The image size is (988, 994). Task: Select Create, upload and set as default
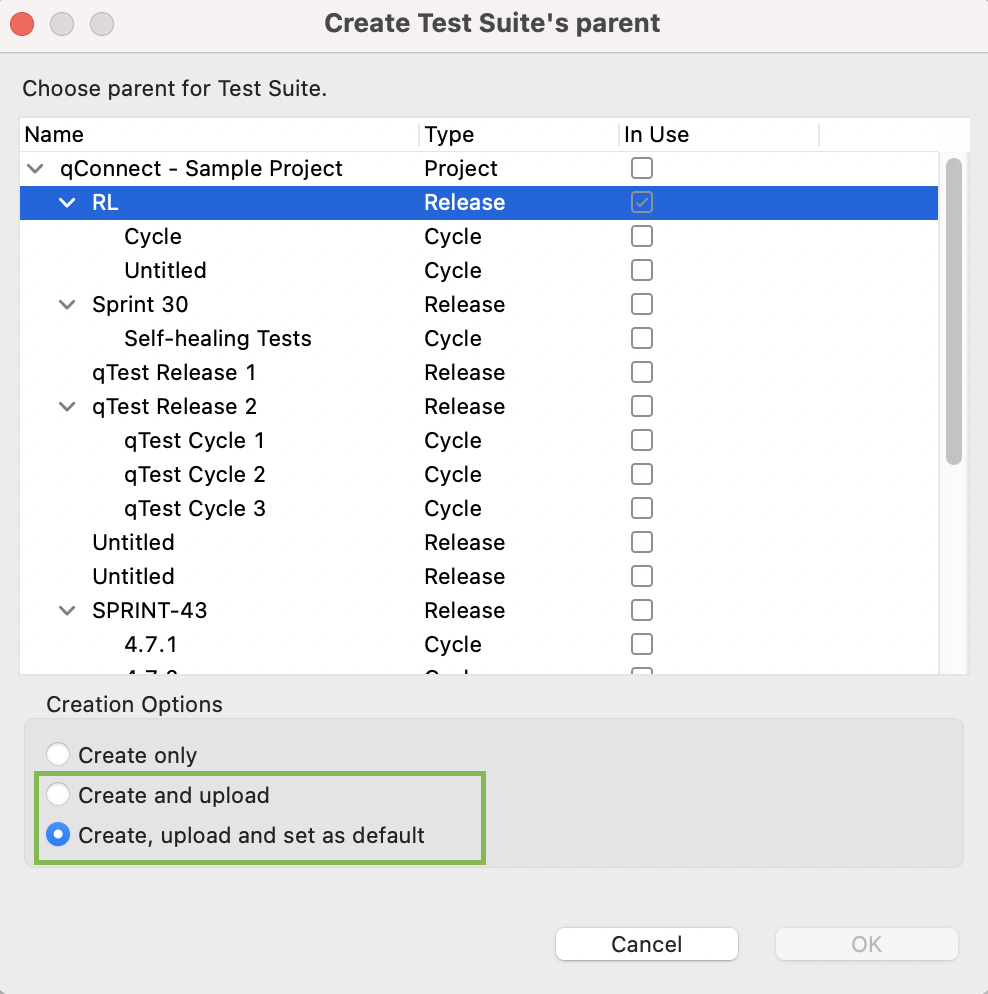[x=58, y=834]
